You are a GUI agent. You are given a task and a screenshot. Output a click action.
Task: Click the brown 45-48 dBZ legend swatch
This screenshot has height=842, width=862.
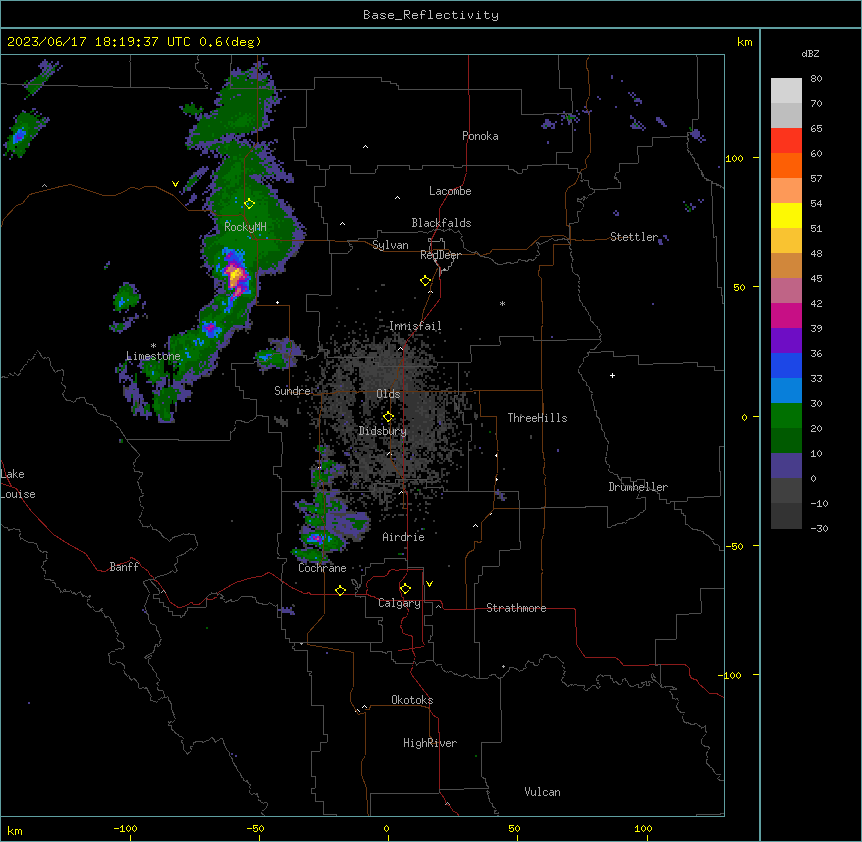786,266
